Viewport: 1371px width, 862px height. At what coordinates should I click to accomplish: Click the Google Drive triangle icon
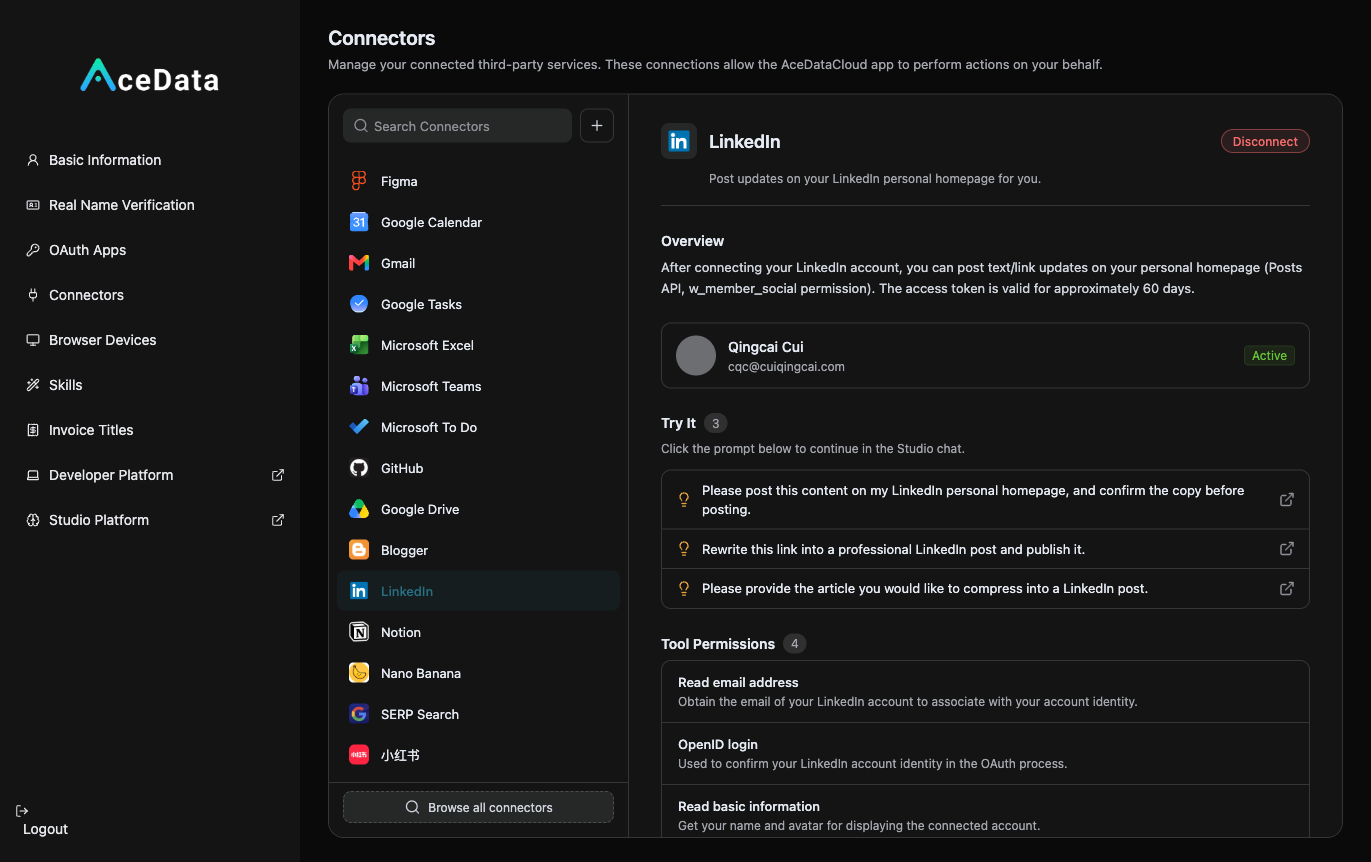coord(359,509)
